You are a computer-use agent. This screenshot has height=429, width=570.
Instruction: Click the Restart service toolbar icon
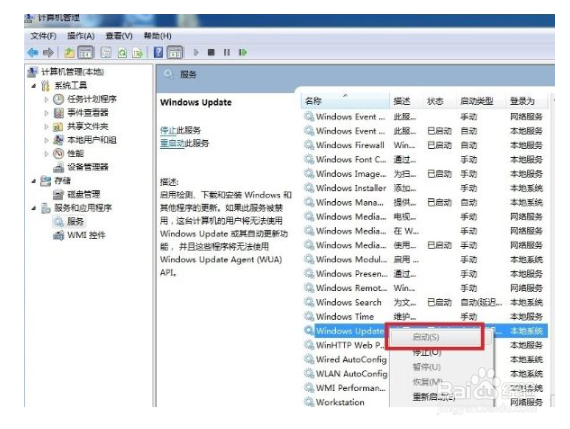pyautogui.click(x=243, y=52)
